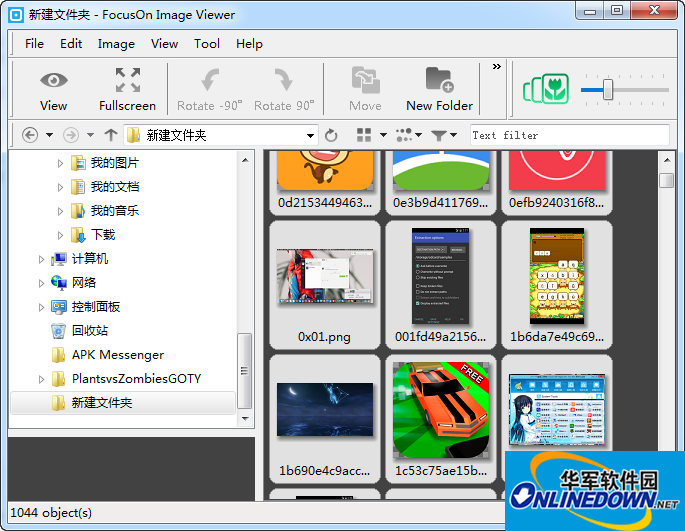Open back history dropdown arrow
685x531 pixels.
(x=49, y=135)
